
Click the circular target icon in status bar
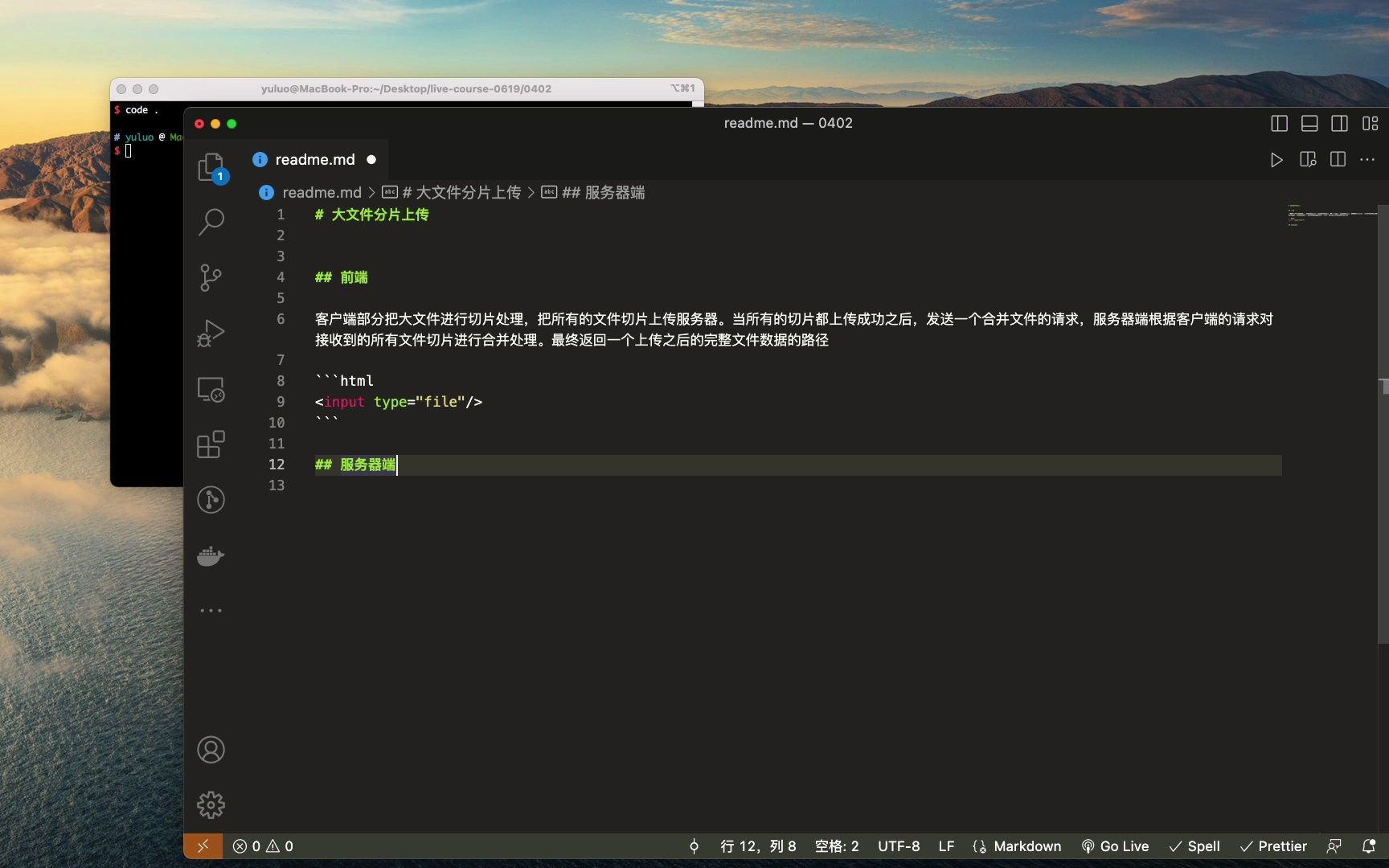click(x=694, y=846)
